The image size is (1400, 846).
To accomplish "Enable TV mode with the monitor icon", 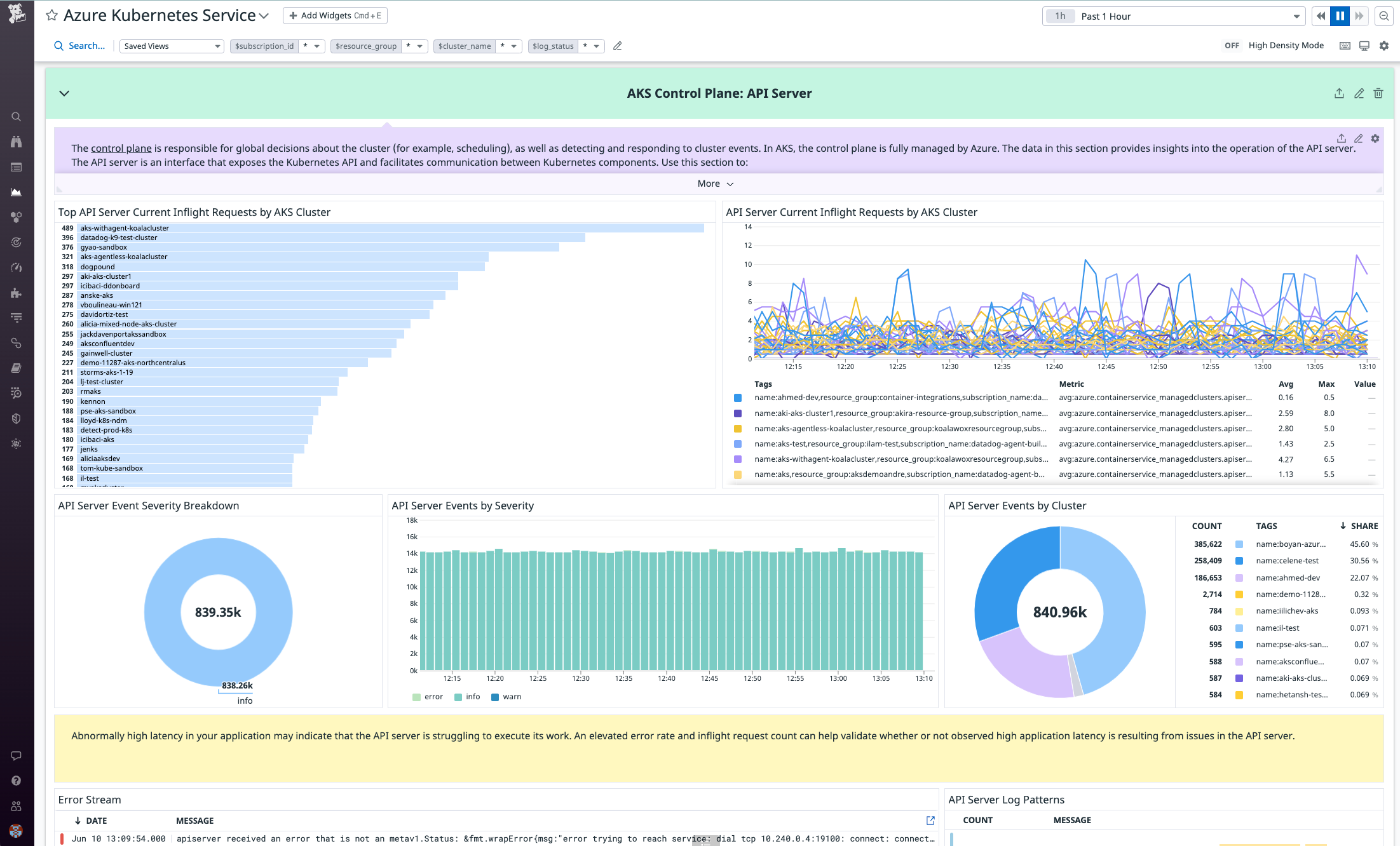I will 1364,46.
